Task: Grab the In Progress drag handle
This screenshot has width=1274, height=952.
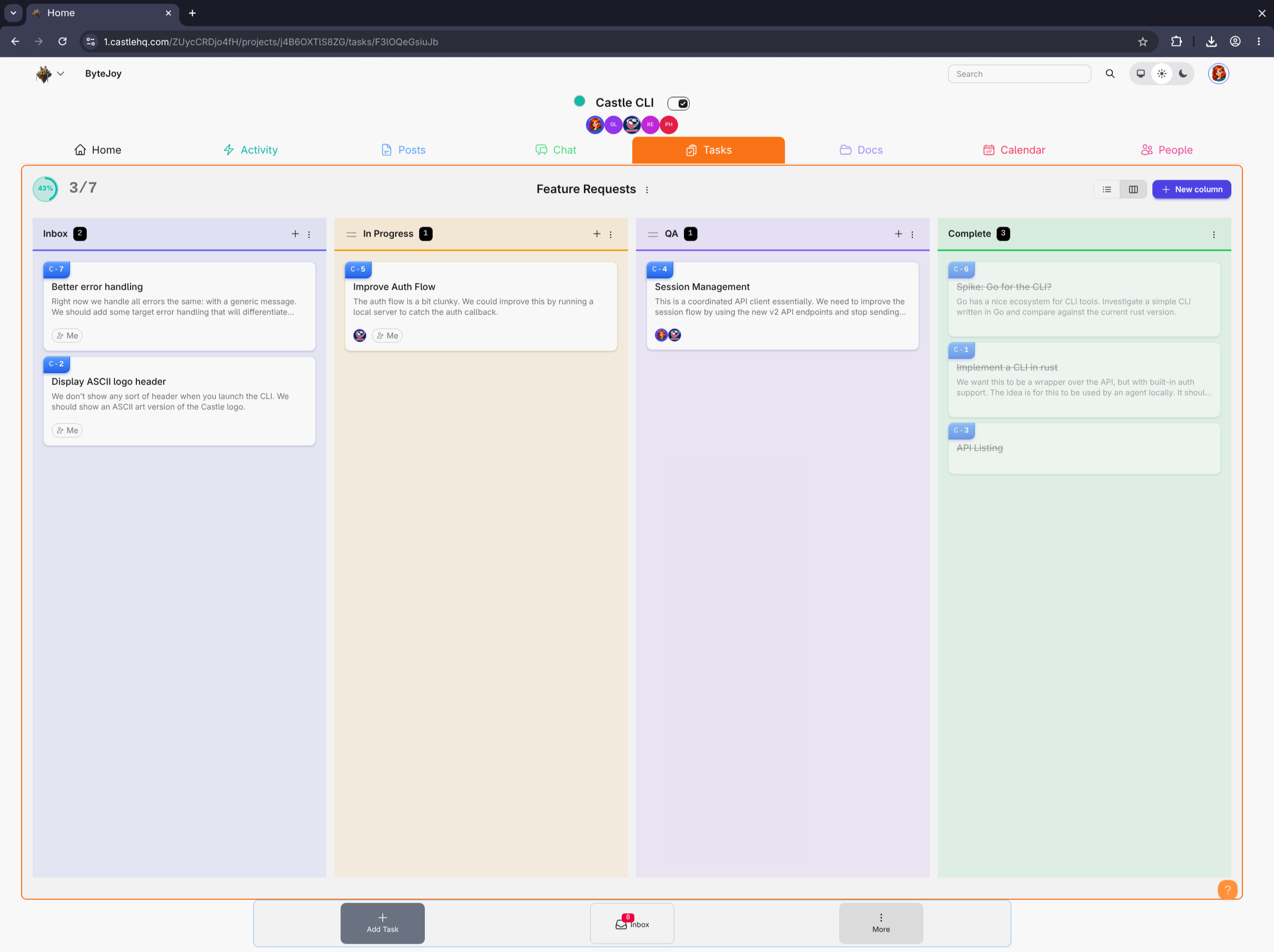Action: pyautogui.click(x=351, y=234)
